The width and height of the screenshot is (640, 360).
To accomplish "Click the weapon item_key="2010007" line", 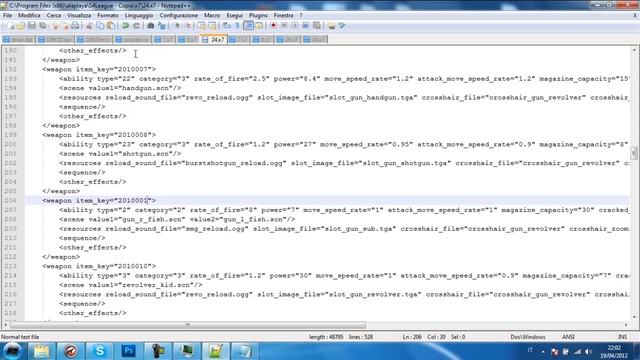I will (99, 69).
